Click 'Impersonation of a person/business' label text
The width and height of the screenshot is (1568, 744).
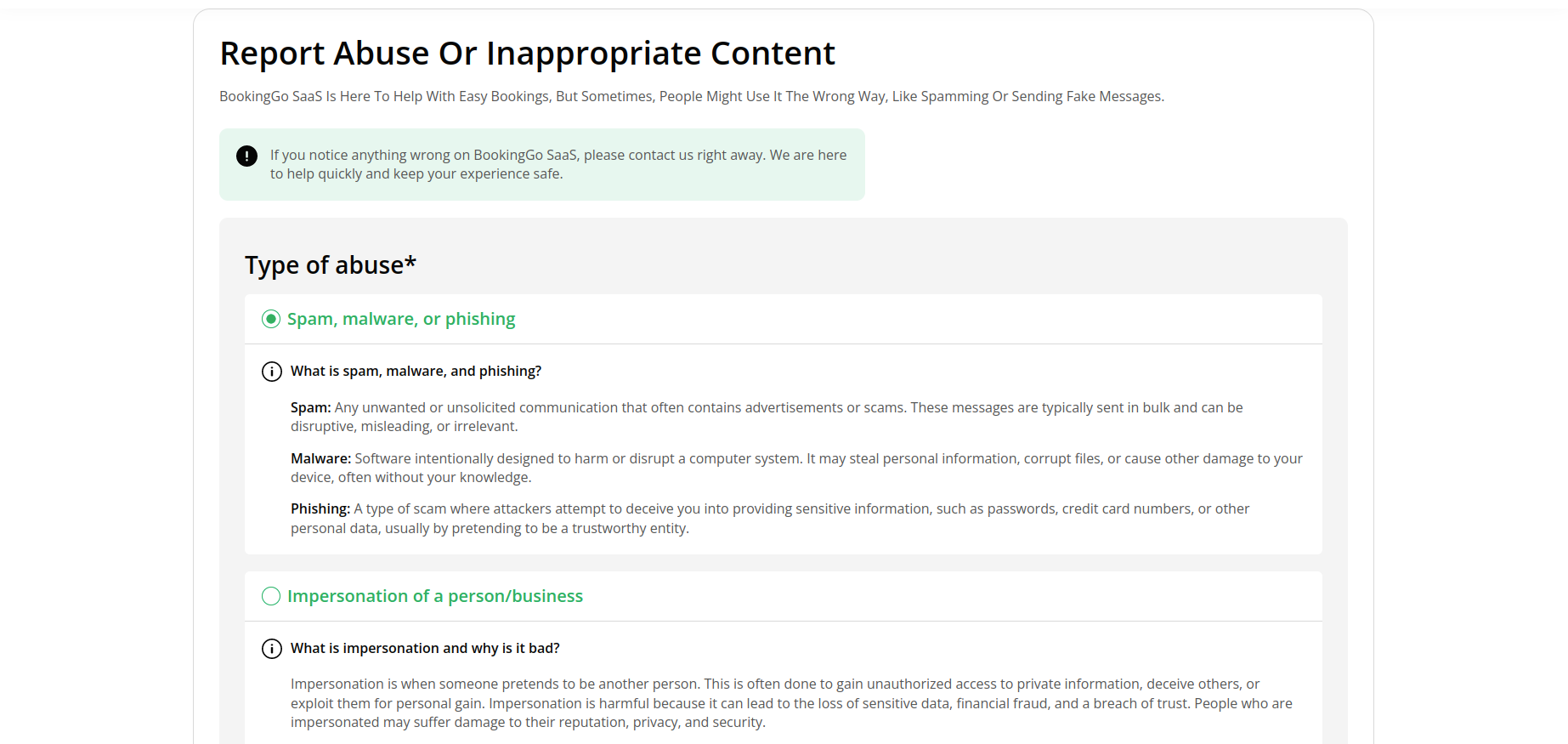pos(435,596)
